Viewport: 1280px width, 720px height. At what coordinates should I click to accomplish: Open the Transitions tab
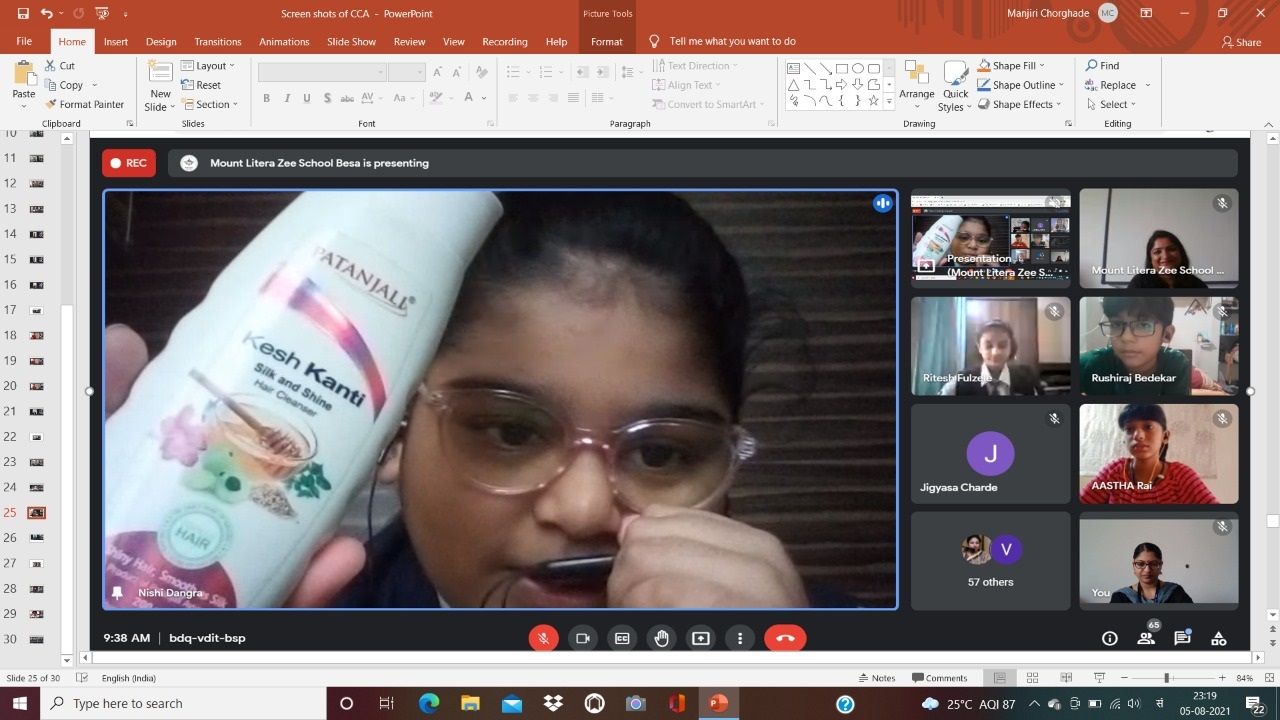click(x=218, y=42)
